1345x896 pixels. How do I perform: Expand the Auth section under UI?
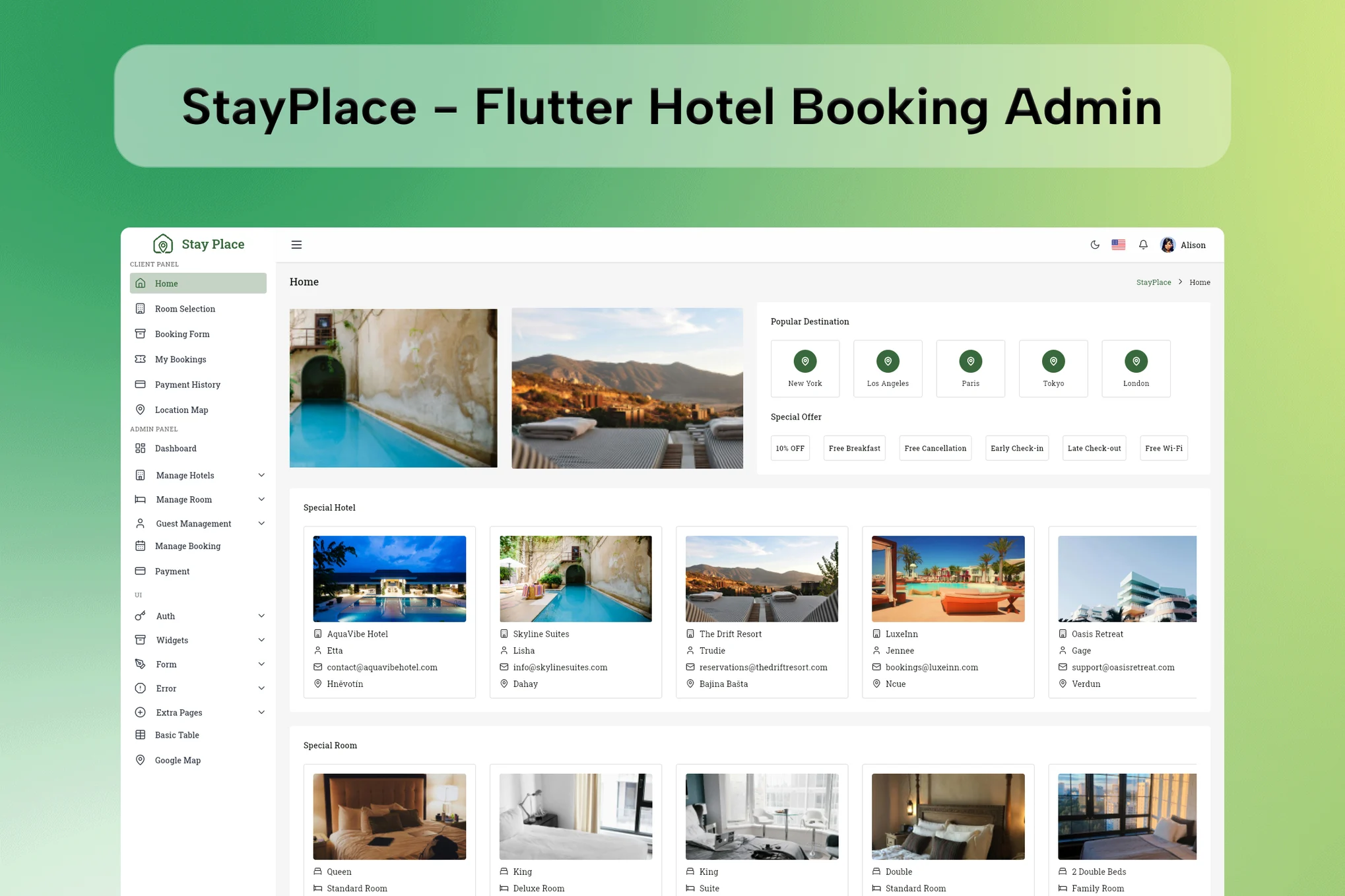pyautogui.click(x=165, y=616)
